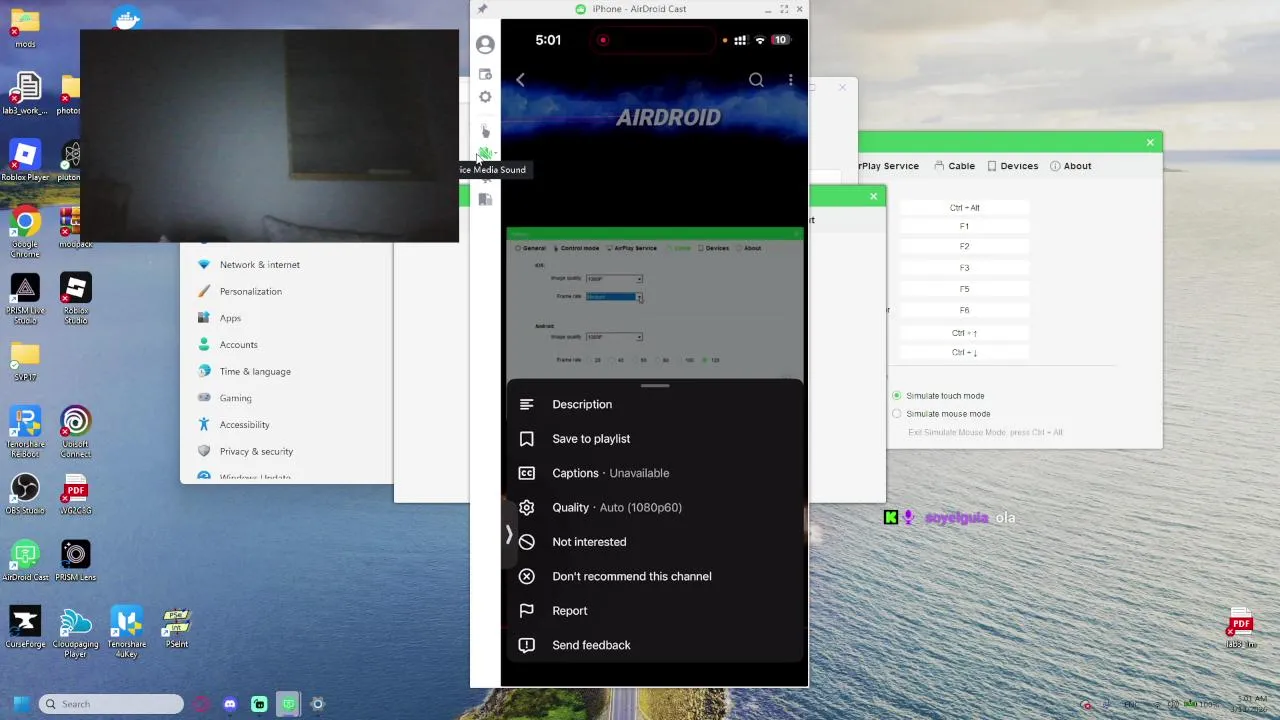Click the AirDroid Cast settings gear icon
This screenshot has height=720, width=1280.
[x=485, y=97]
